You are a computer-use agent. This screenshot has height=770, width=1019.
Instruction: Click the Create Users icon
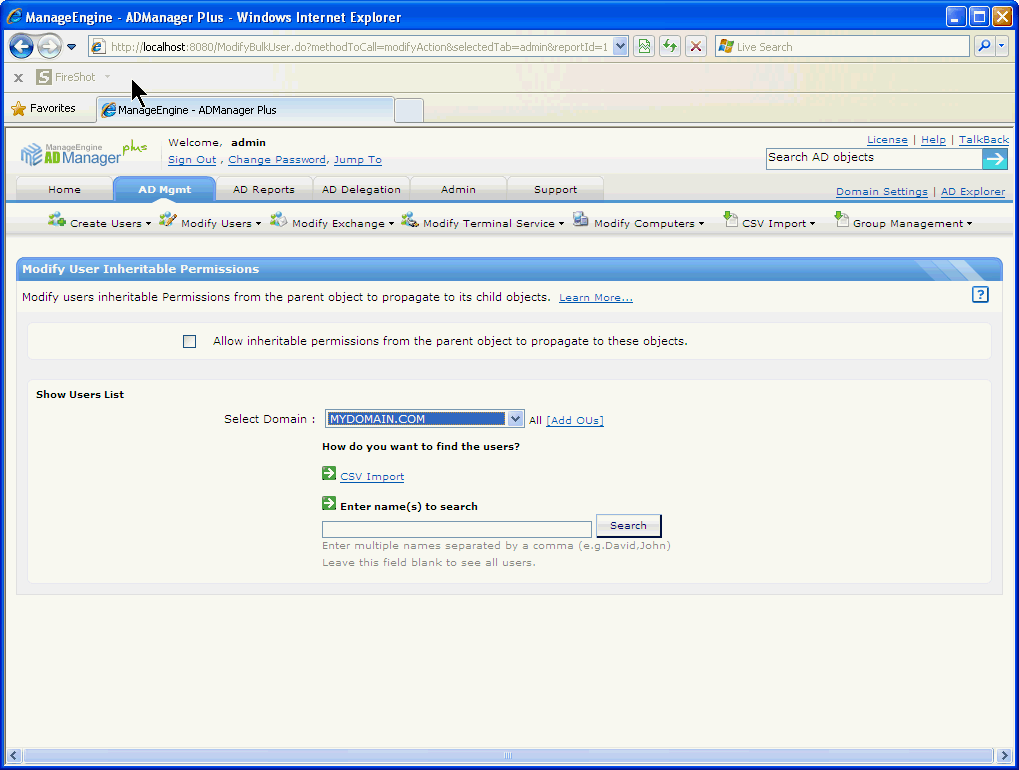pyautogui.click(x=57, y=220)
